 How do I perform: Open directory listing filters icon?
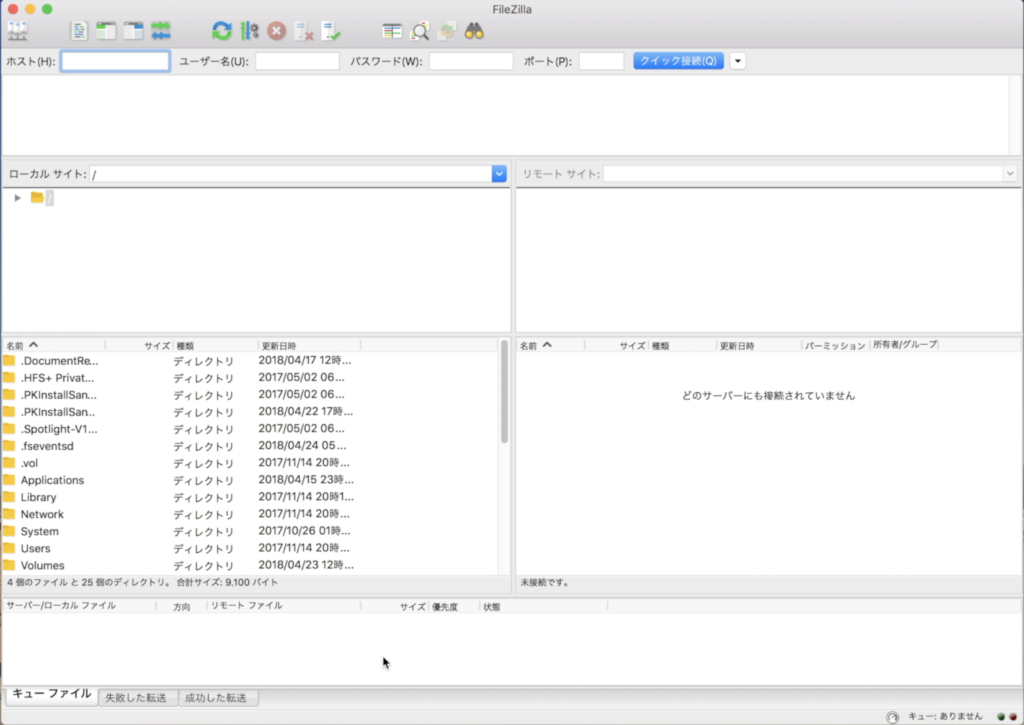point(392,31)
